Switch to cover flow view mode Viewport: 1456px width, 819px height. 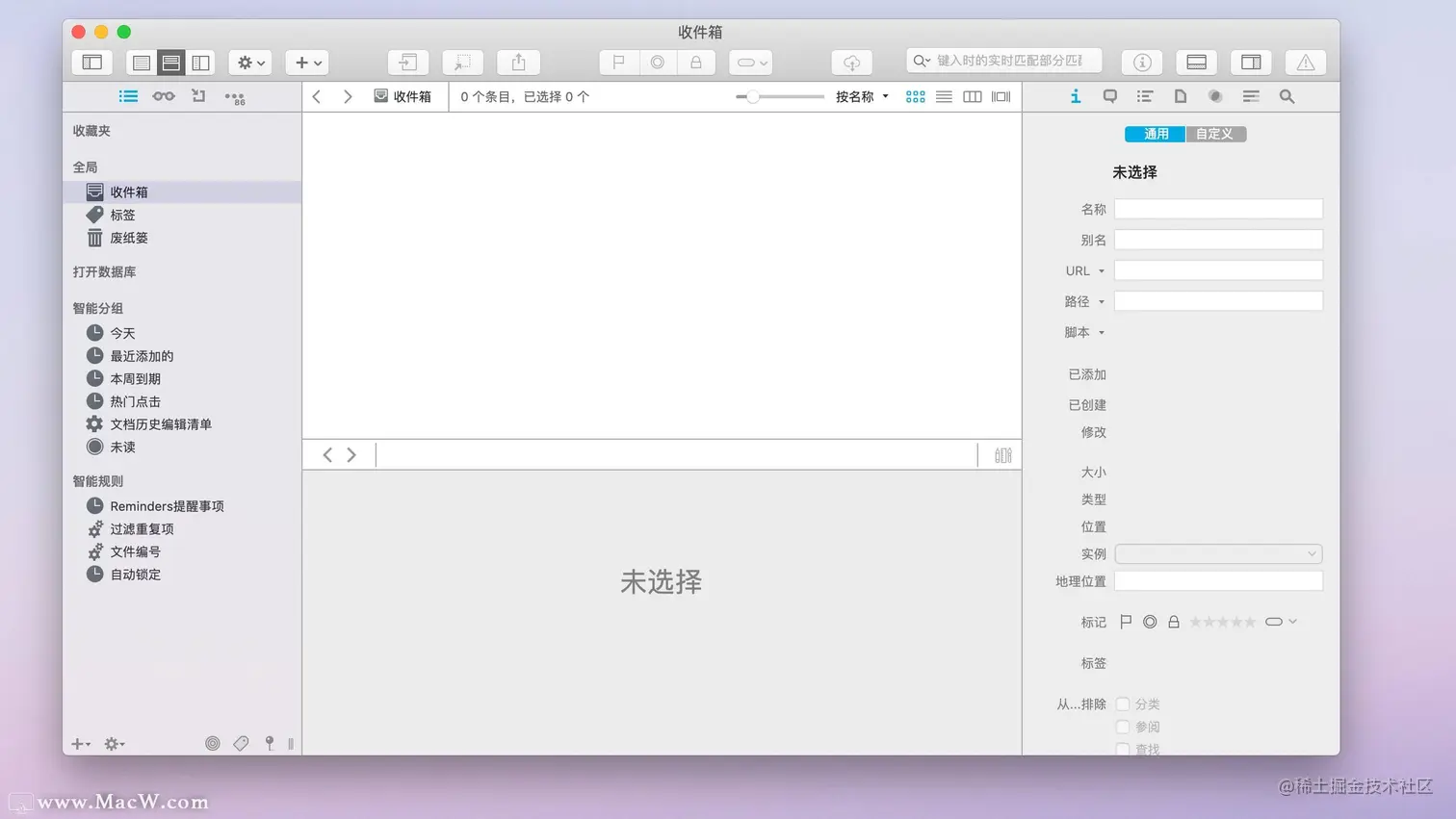click(x=1001, y=96)
